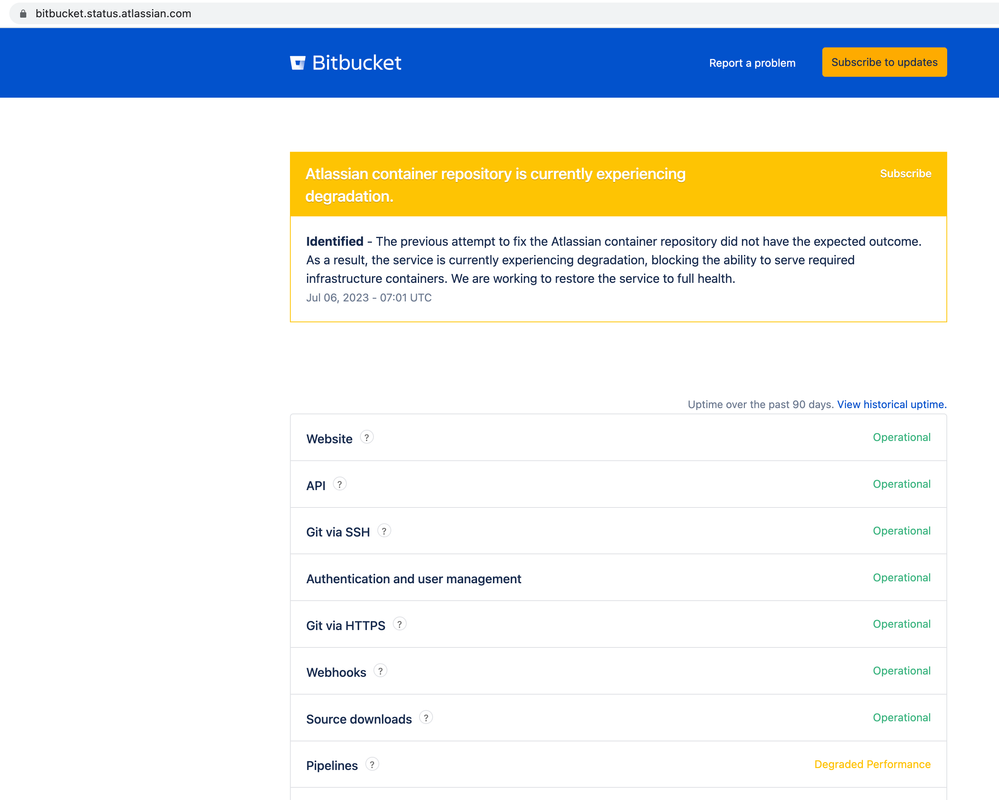The height and width of the screenshot is (800, 999).
Task: Click Subscribe in the yellow incident banner
Action: coord(905,173)
